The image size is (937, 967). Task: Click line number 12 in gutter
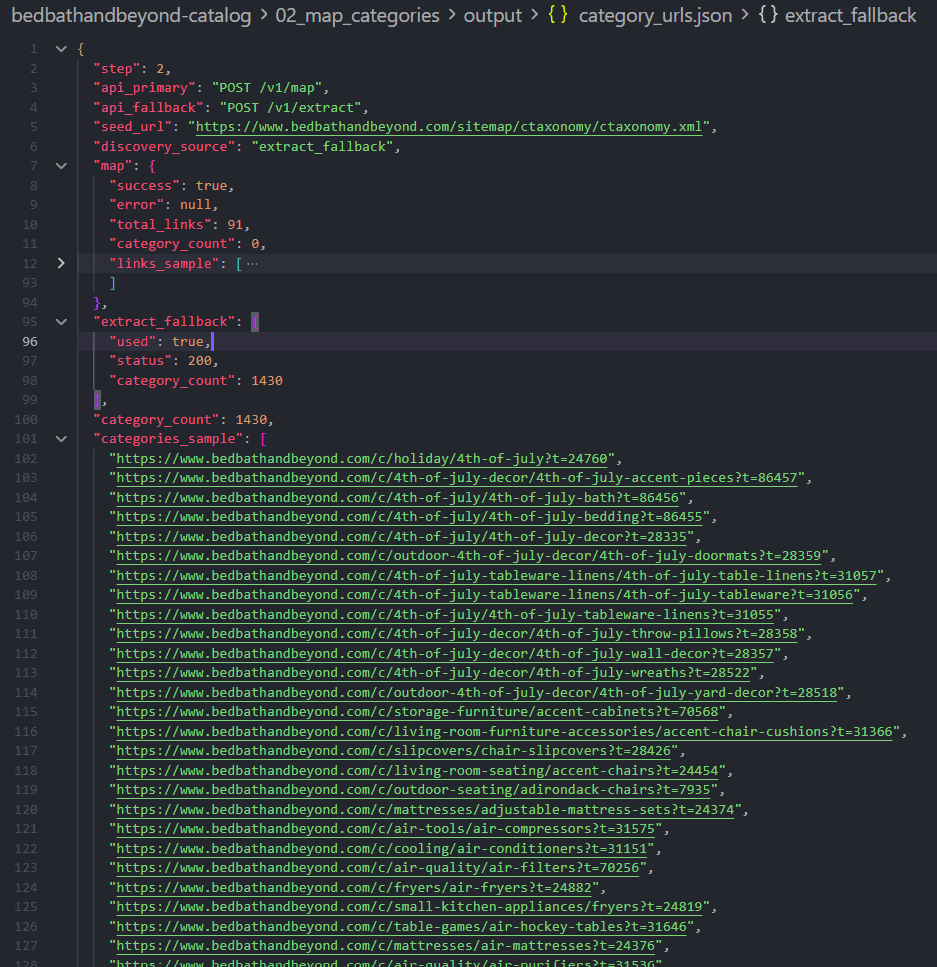[x=30, y=264]
